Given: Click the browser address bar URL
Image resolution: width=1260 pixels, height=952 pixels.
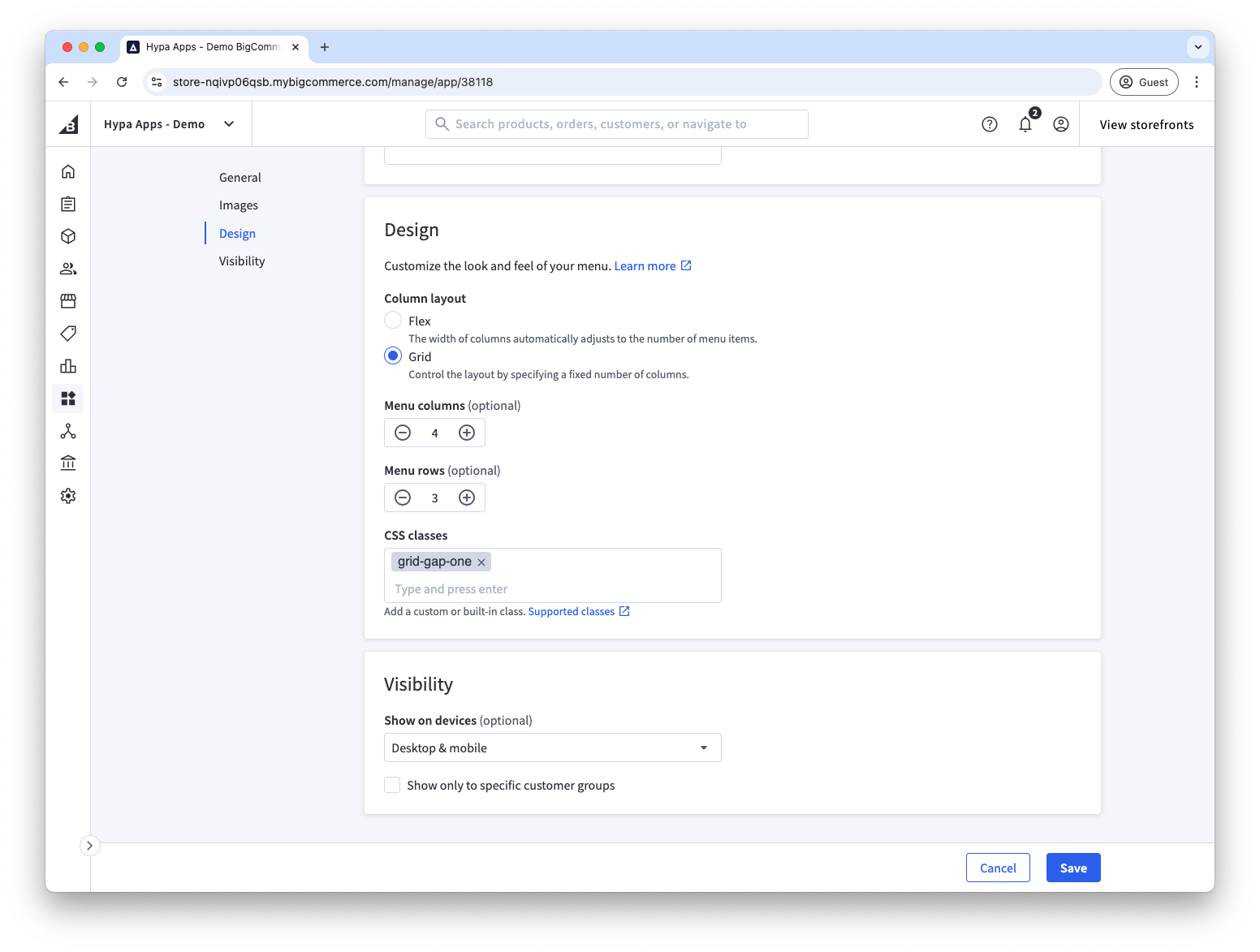Looking at the screenshot, I should click(x=333, y=82).
